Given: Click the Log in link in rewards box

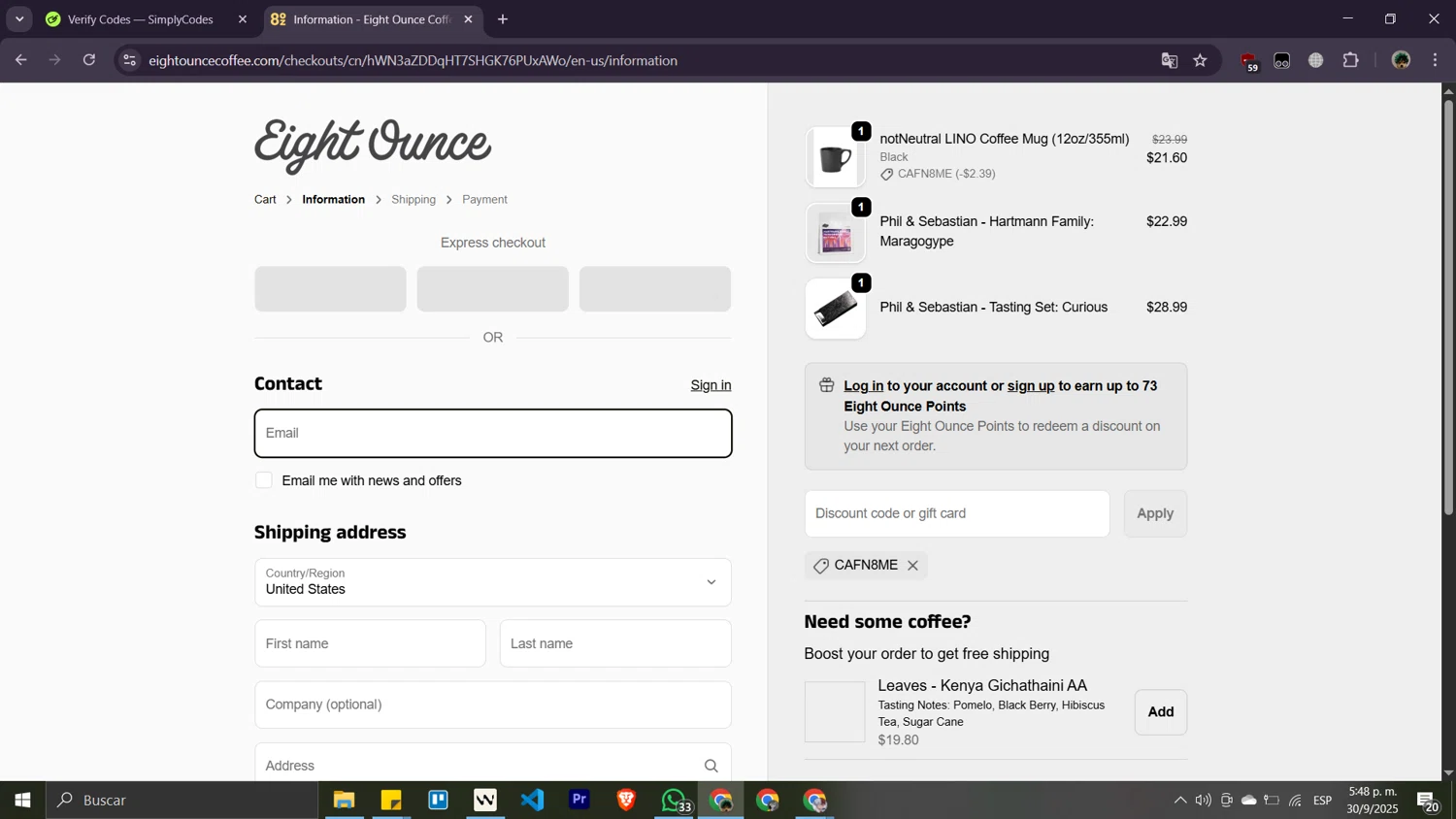Looking at the screenshot, I should [x=863, y=385].
